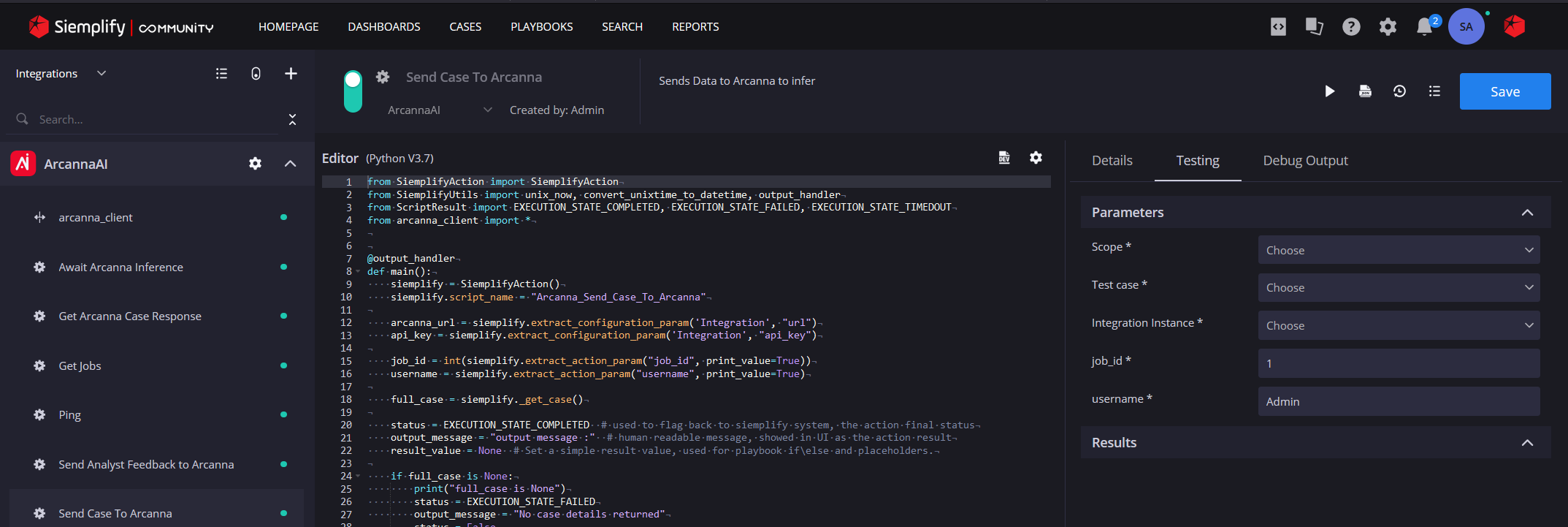Click the job_id input field
1568x527 pixels.
pyautogui.click(x=1399, y=363)
